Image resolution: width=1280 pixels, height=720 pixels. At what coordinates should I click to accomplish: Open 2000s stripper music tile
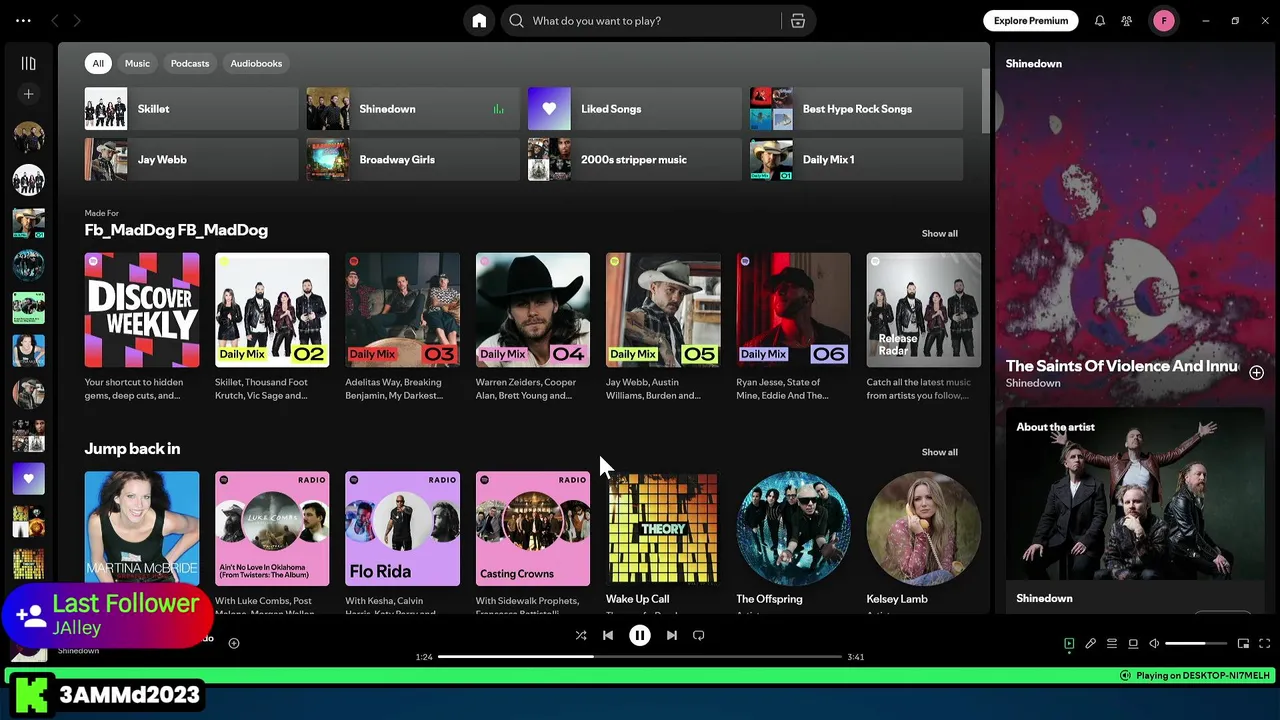(634, 160)
